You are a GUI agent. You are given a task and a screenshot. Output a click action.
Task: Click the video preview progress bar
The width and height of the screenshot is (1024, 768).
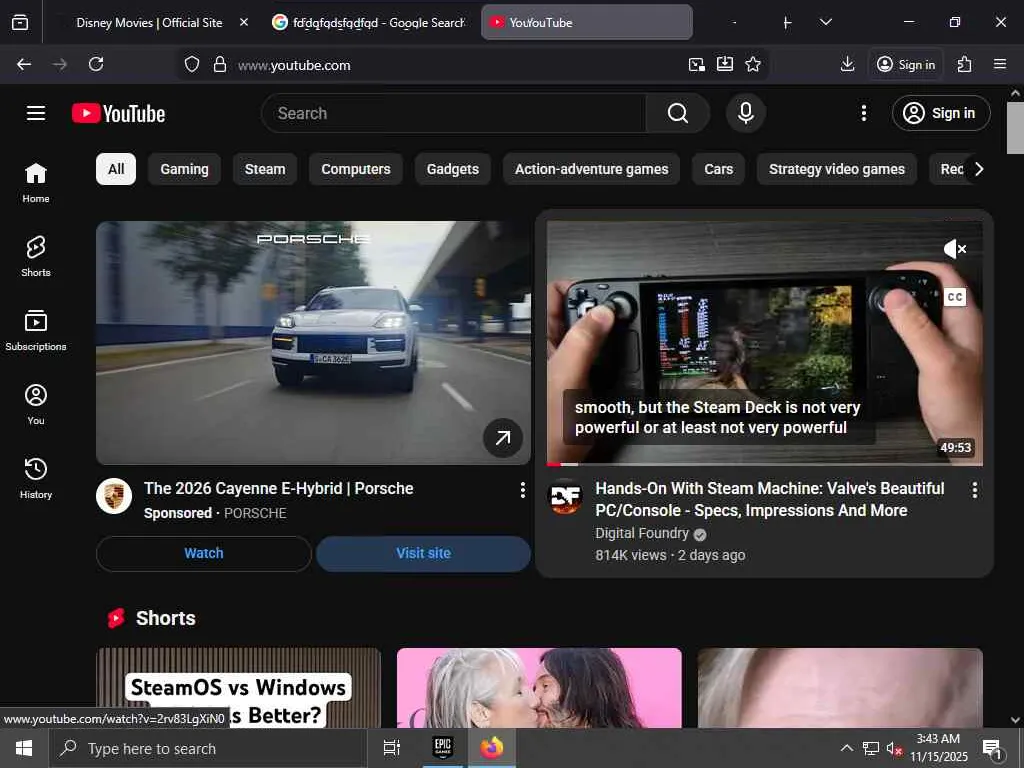(x=764, y=464)
